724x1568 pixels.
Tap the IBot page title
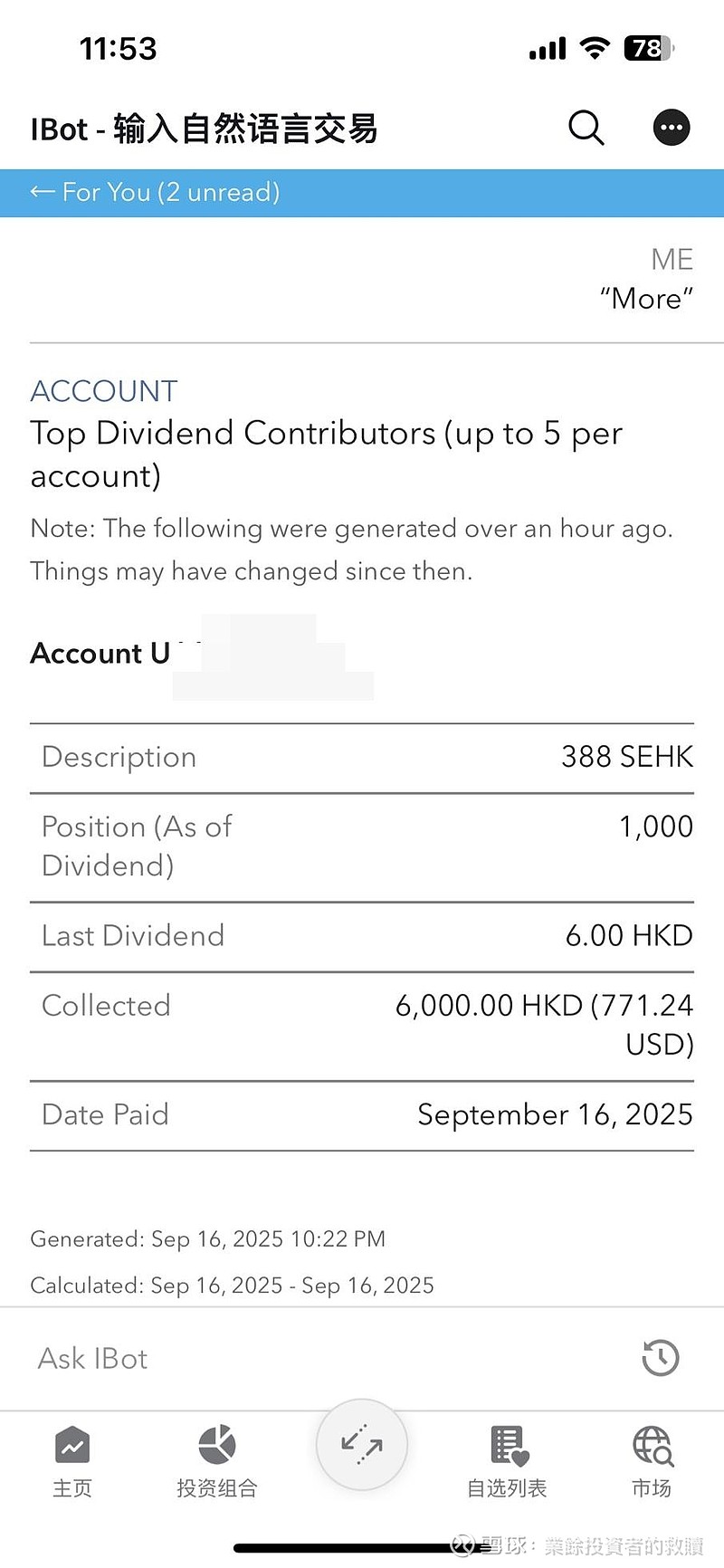[x=205, y=129]
